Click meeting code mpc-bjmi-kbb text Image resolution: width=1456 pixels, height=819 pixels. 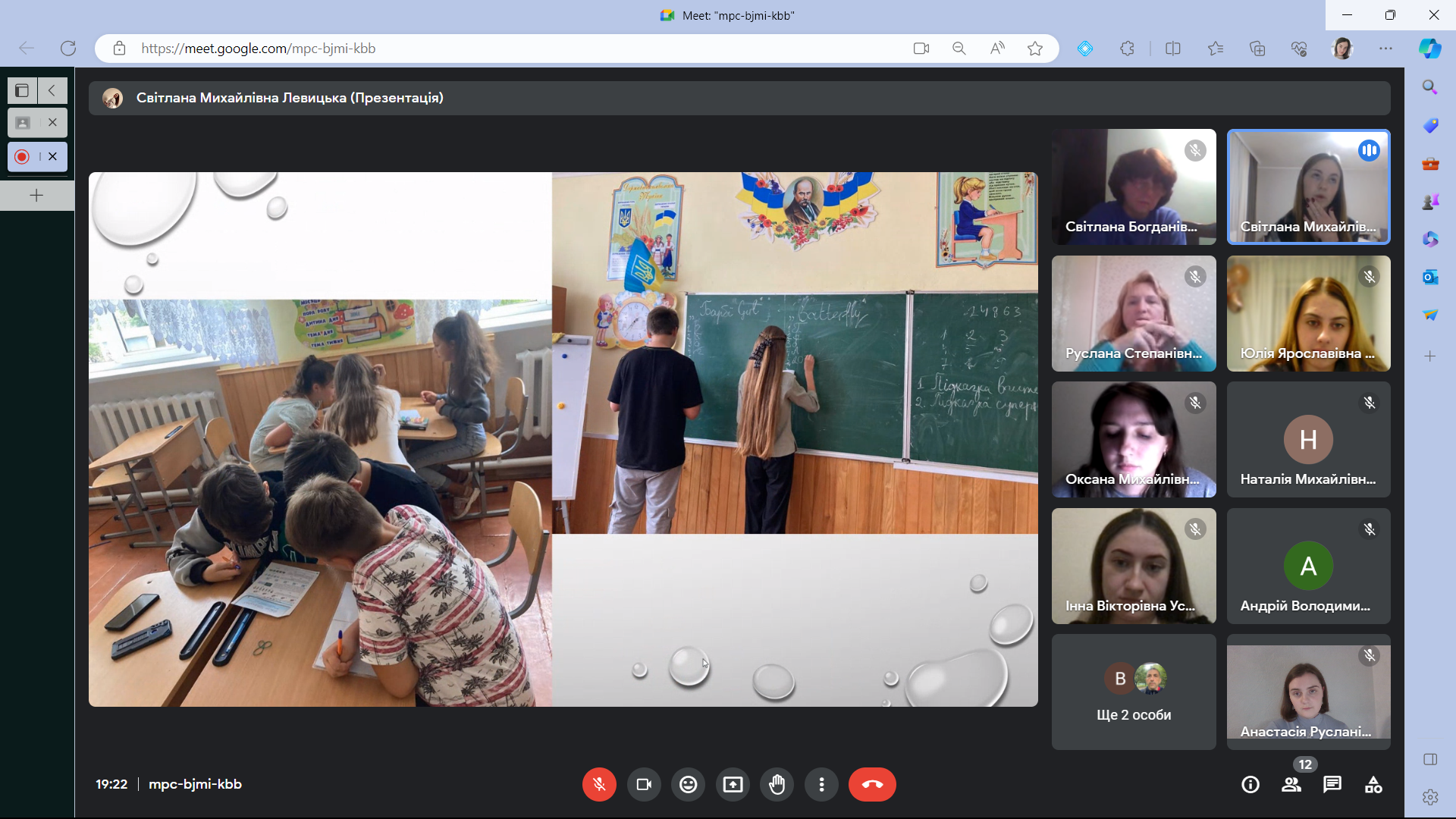pos(195,784)
